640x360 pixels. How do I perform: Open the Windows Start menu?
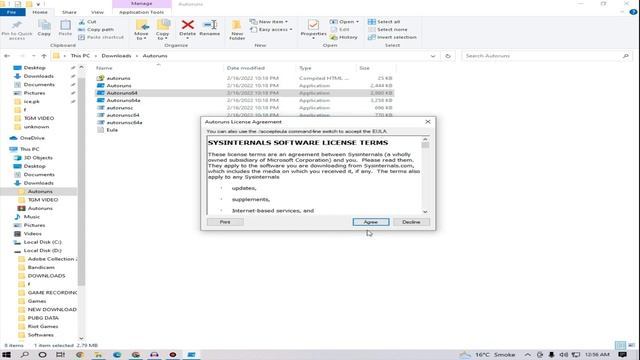click(x=6, y=355)
